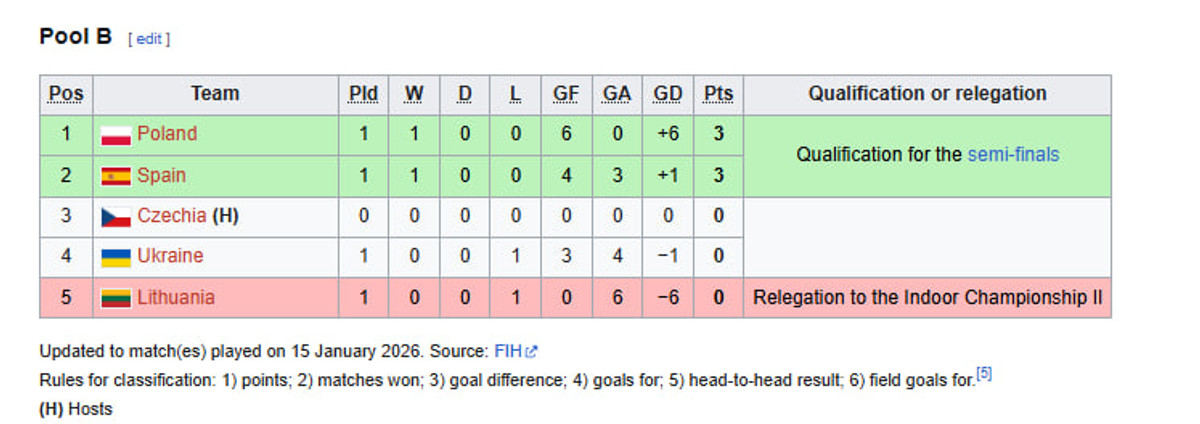Open the Ukraine team link
Image resolution: width=1200 pixels, height=424 pixels.
pos(170,256)
